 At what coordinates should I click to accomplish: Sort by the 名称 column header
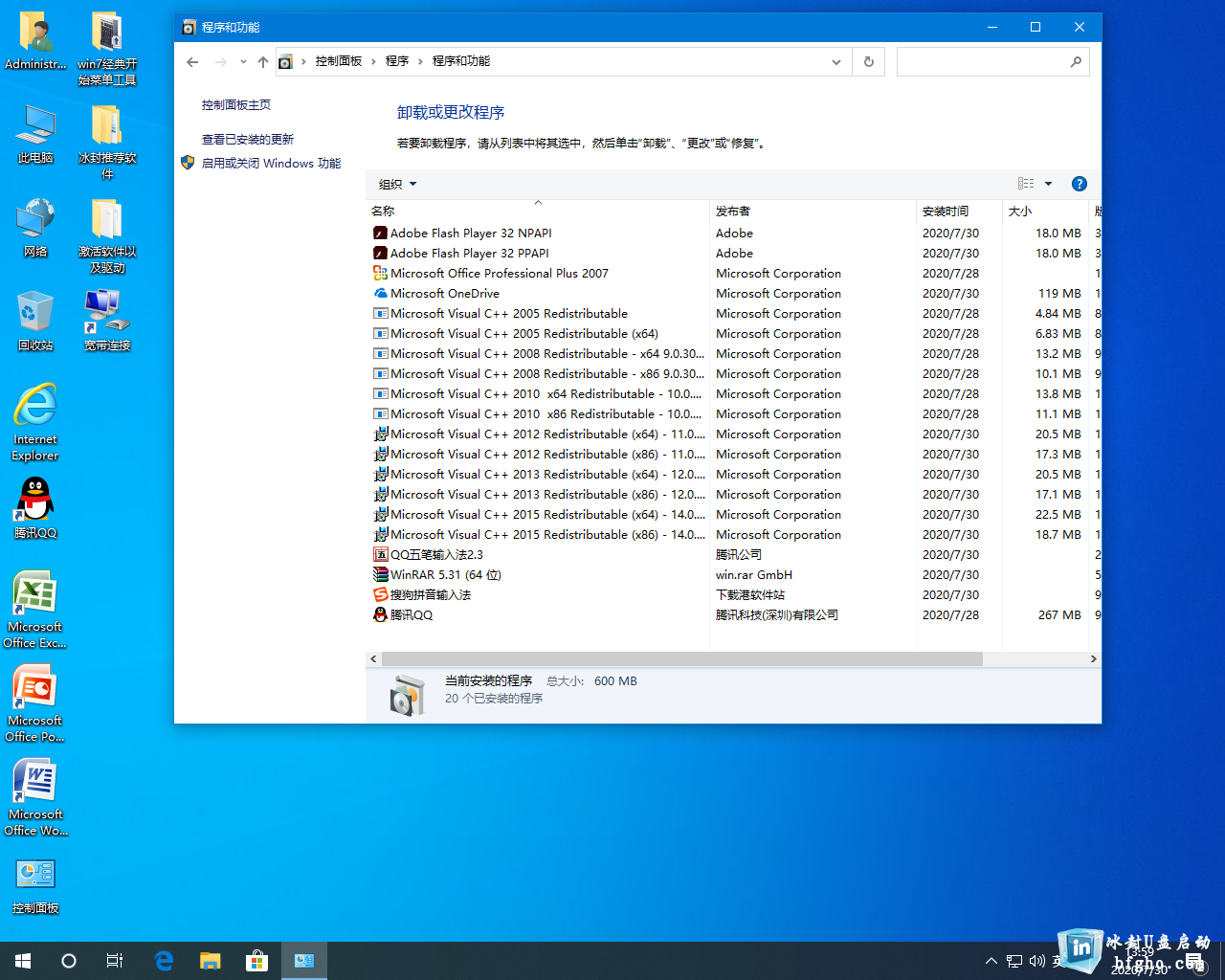tap(538, 211)
